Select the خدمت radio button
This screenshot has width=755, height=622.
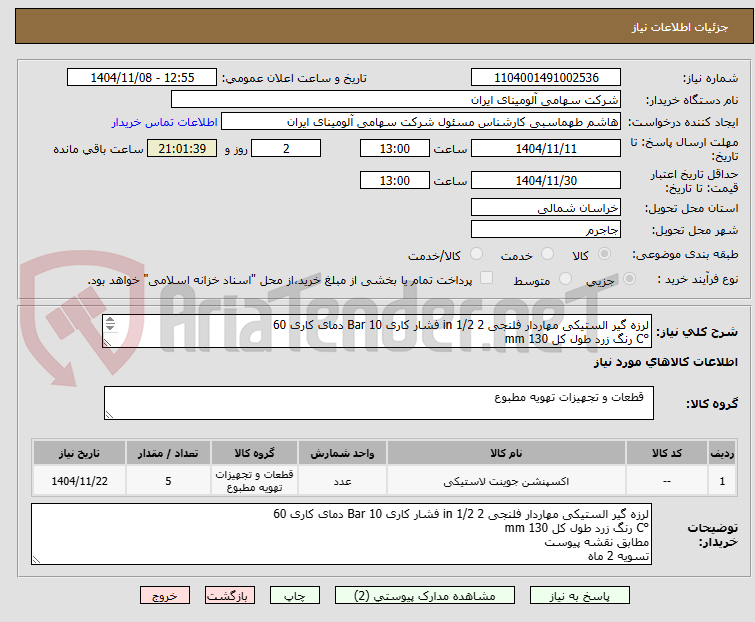pyautogui.click(x=547, y=254)
